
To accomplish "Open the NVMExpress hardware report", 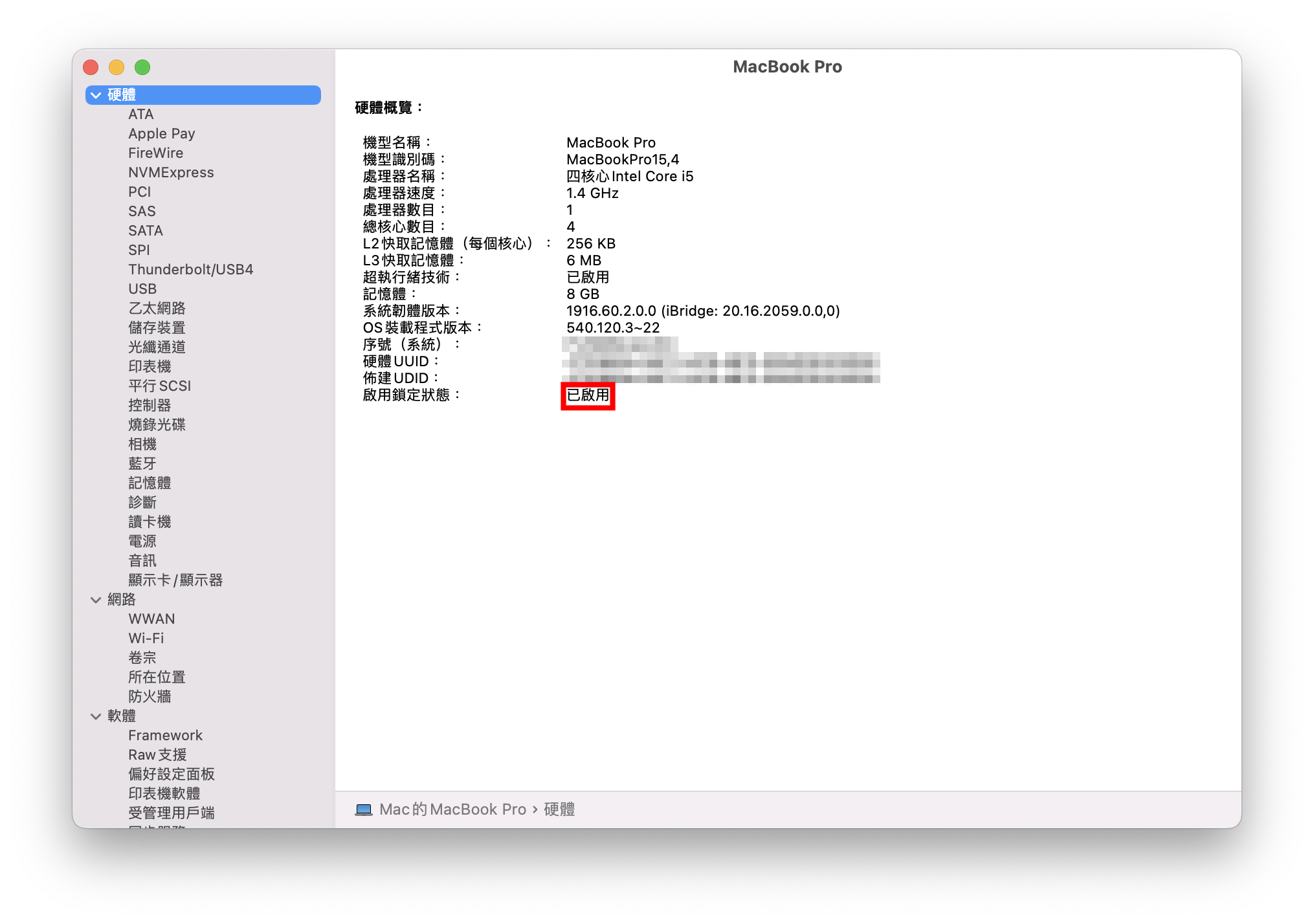I will click(x=171, y=172).
